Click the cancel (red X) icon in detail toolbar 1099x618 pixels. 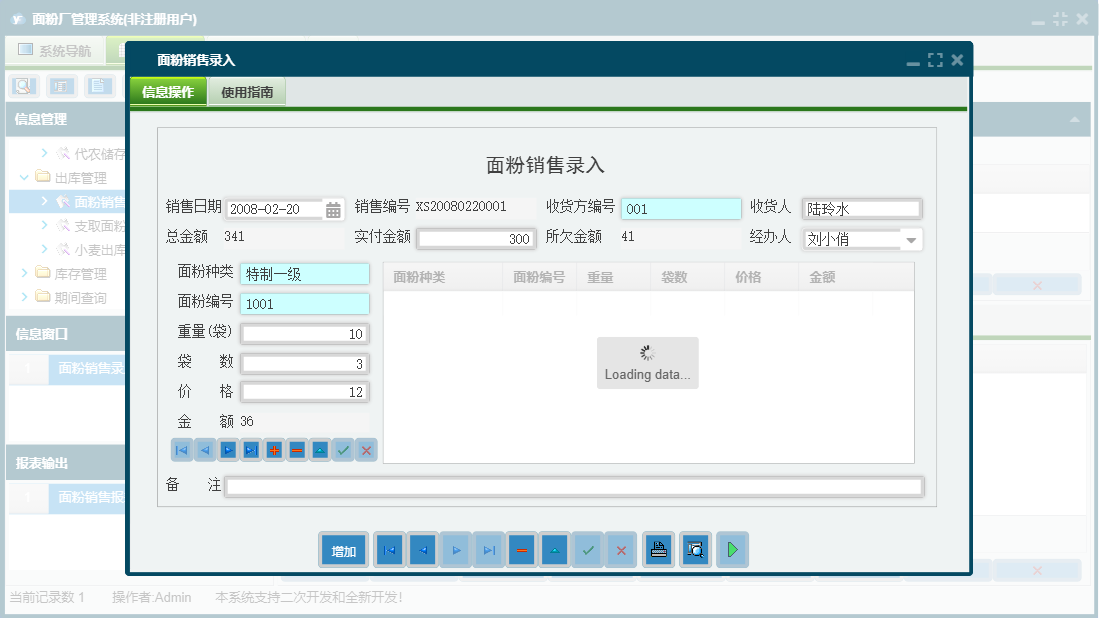(365, 450)
